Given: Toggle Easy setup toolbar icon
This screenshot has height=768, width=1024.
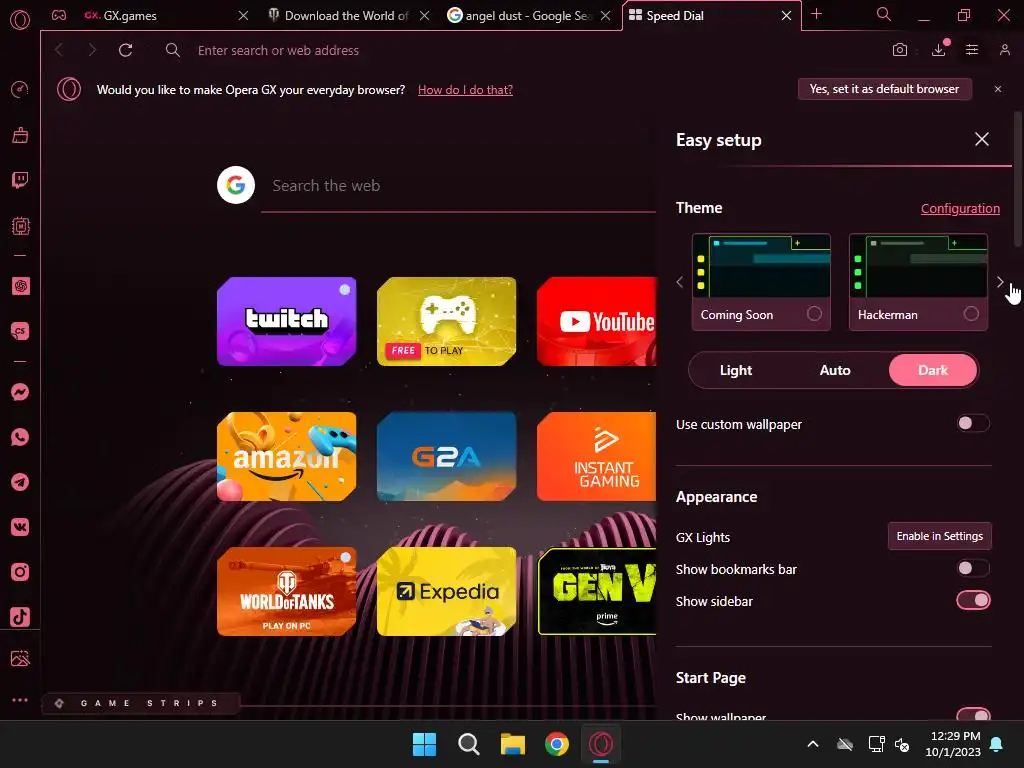Looking at the screenshot, I should pos(972,50).
